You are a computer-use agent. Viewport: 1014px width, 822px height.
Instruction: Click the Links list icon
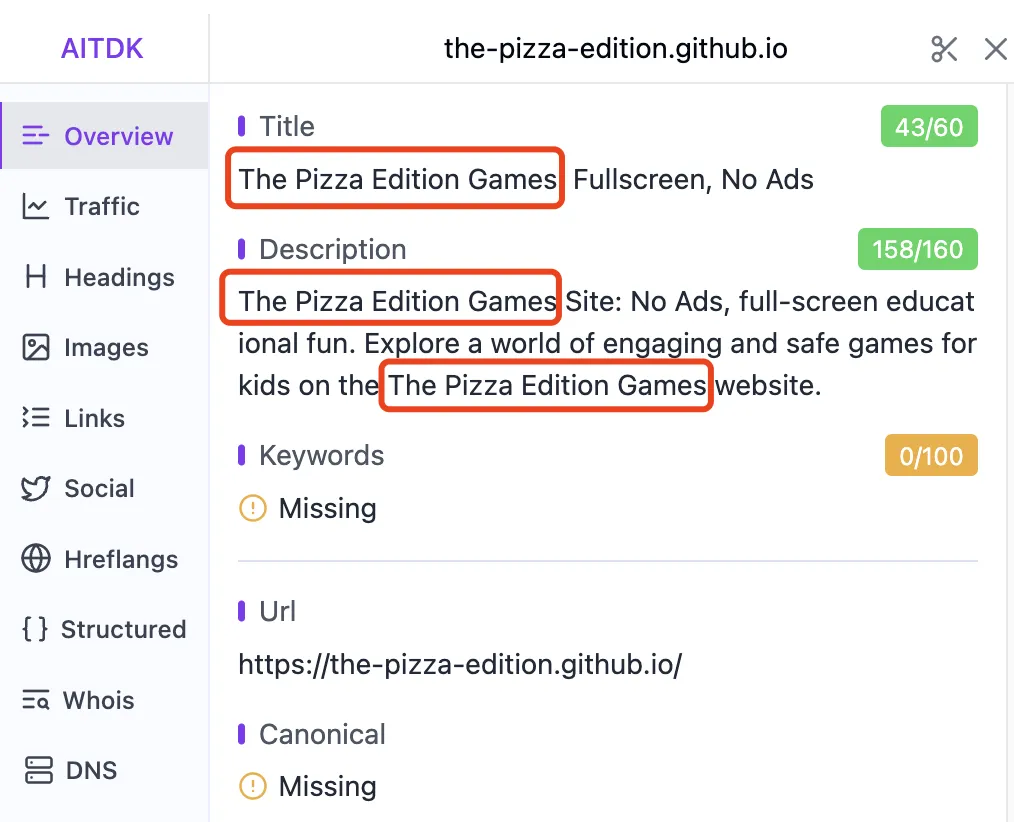click(x=36, y=418)
